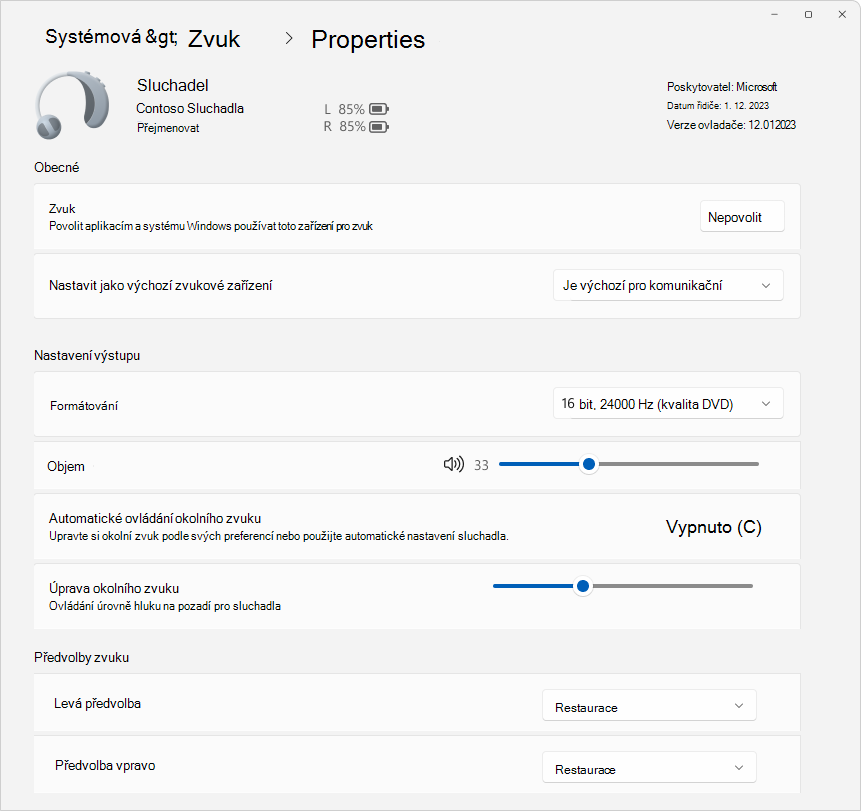Click the hearing aid device image
The height and width of the screenshot is (811, 861).
72,104
